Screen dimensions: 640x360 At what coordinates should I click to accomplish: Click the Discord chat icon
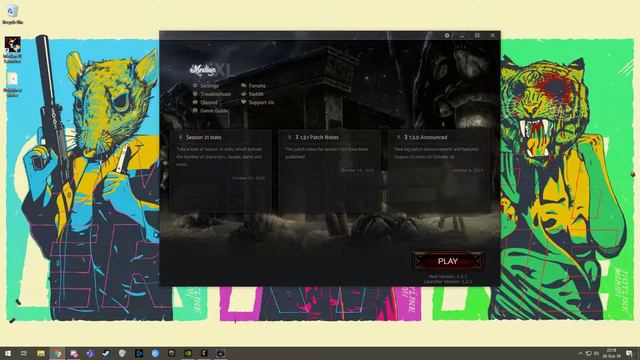(x=195, y=102)
